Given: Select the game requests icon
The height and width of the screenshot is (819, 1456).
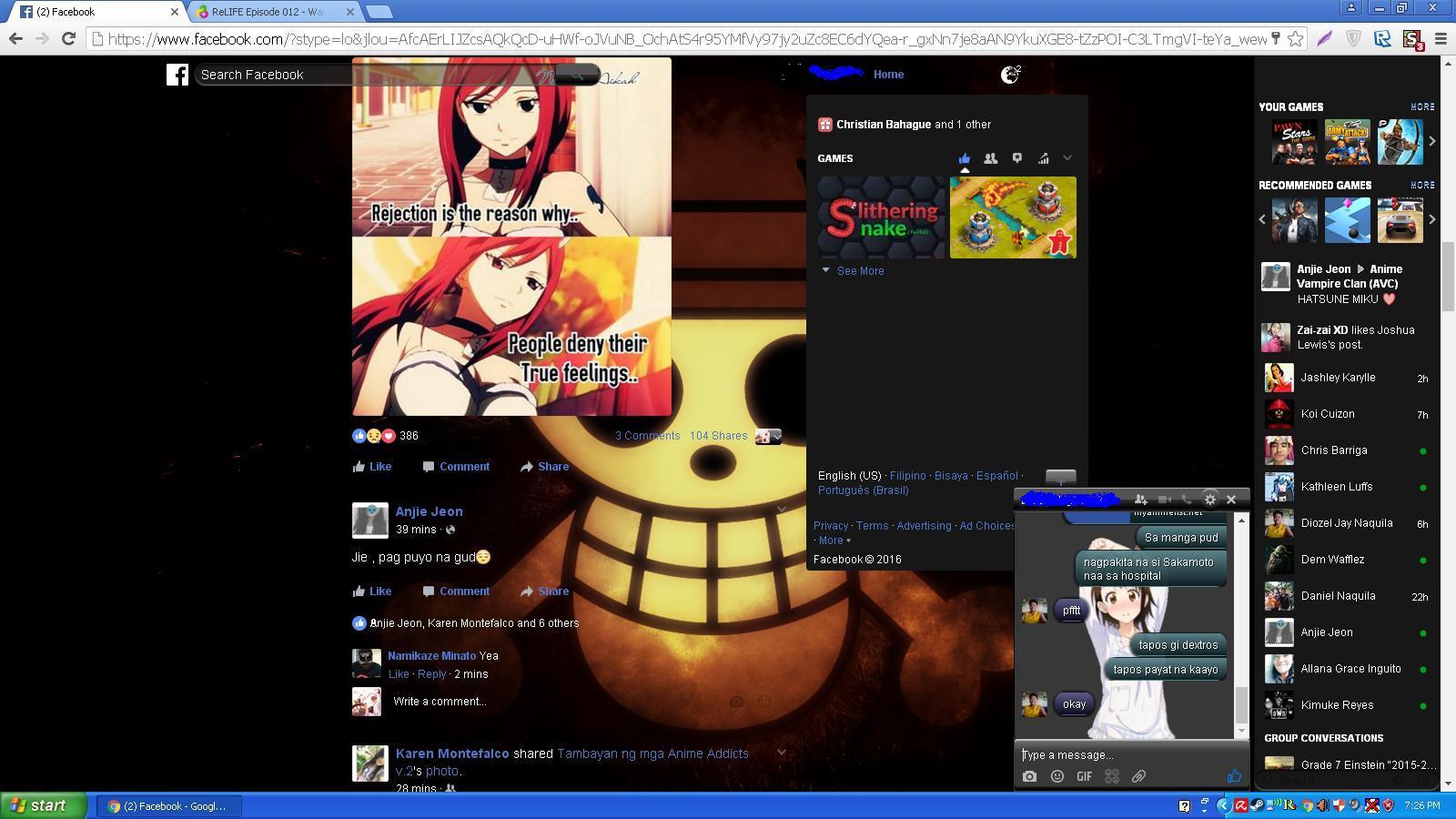Looking at the screenshot, I should point(1017,158).
